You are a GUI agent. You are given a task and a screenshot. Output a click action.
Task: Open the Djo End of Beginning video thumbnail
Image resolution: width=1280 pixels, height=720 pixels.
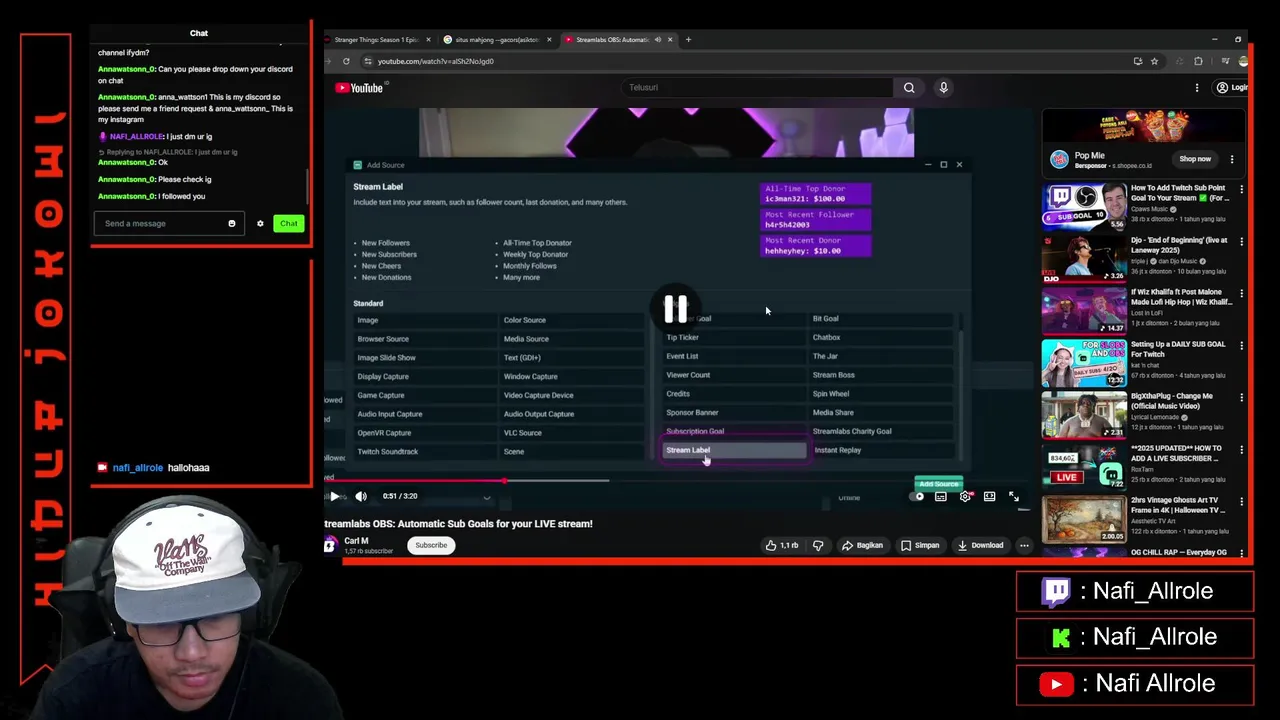[x=1084, y=259]
